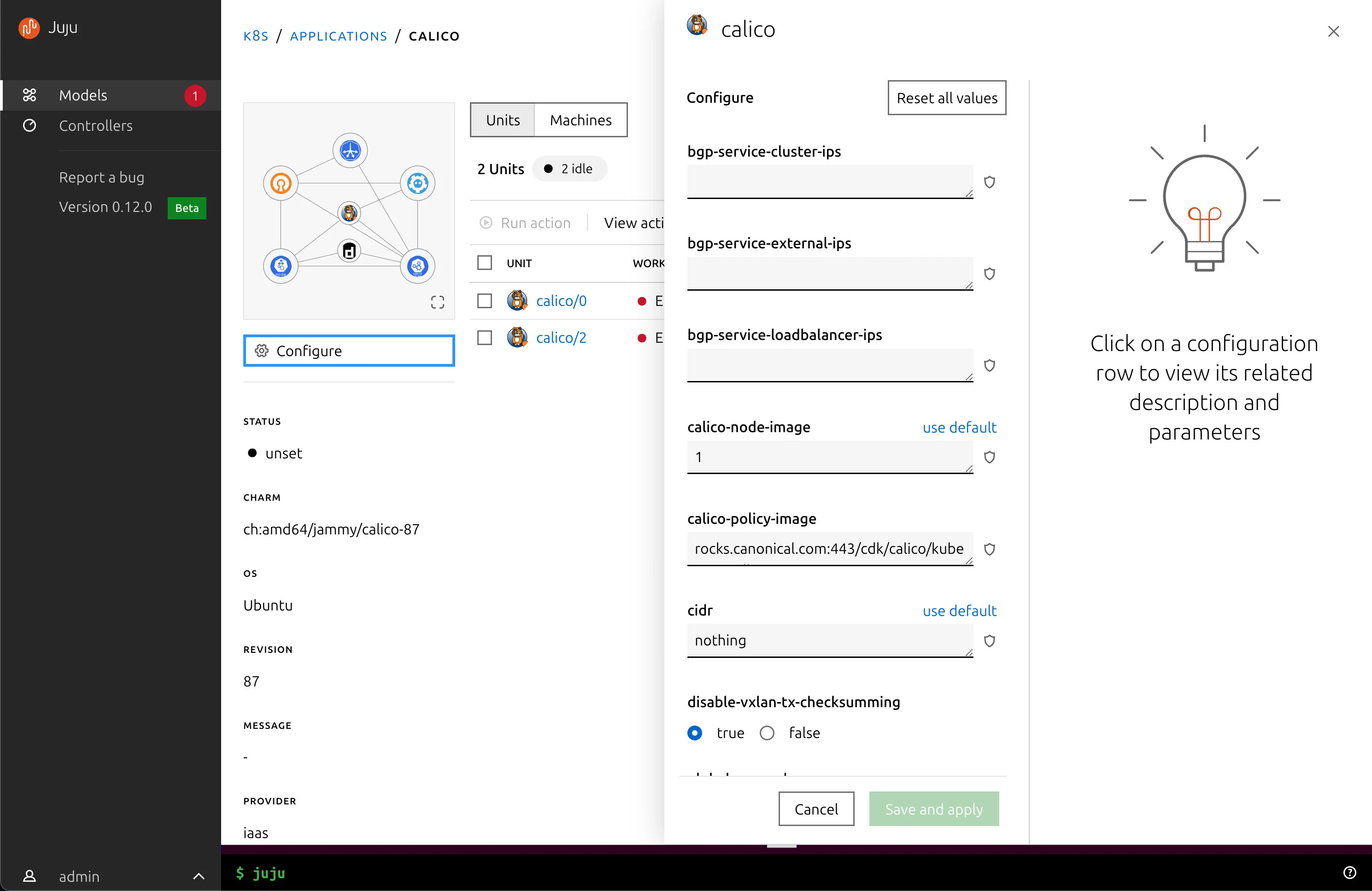Click the Juju logo icon

[29, 27]
